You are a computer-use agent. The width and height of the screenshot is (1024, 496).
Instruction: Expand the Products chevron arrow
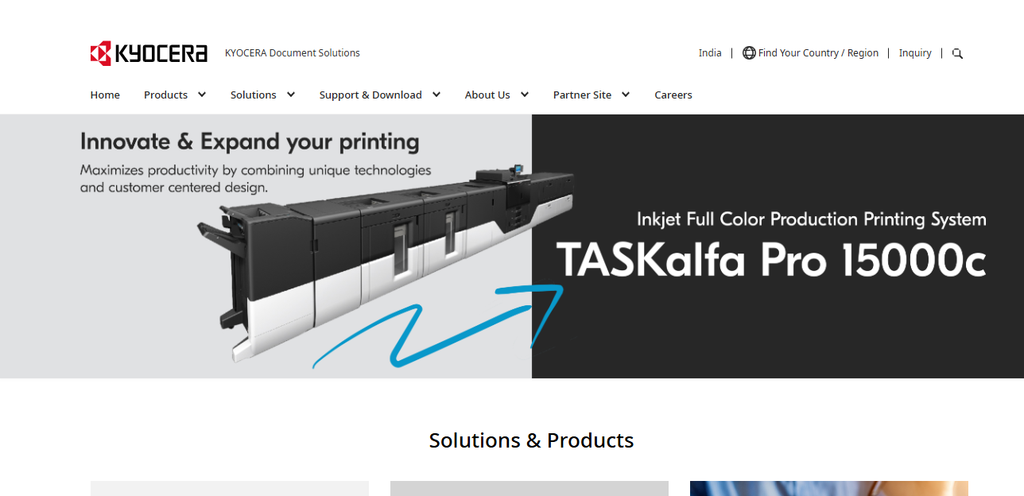[x=202, y=95]
